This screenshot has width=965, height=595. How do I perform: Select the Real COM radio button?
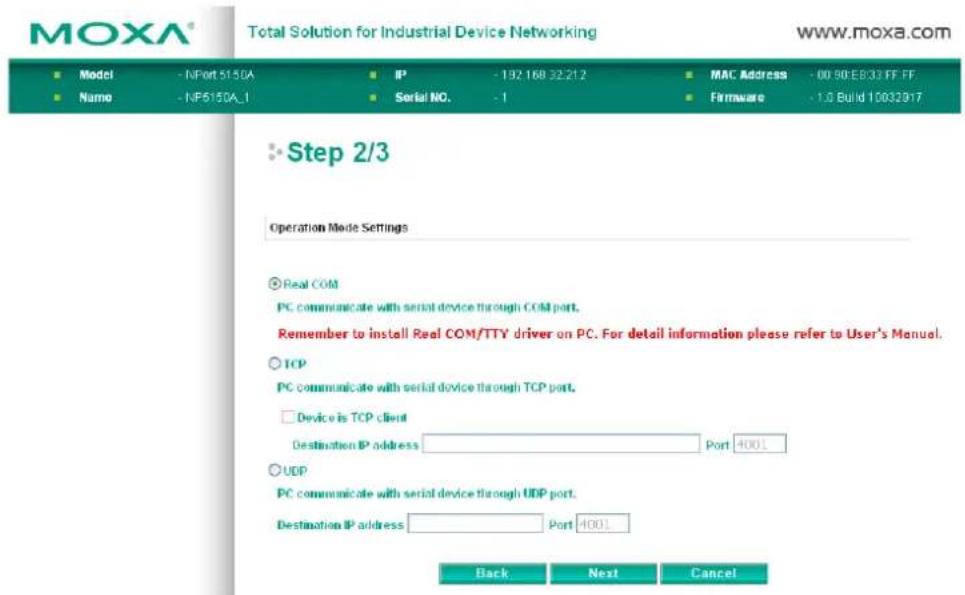coord(274,284)
